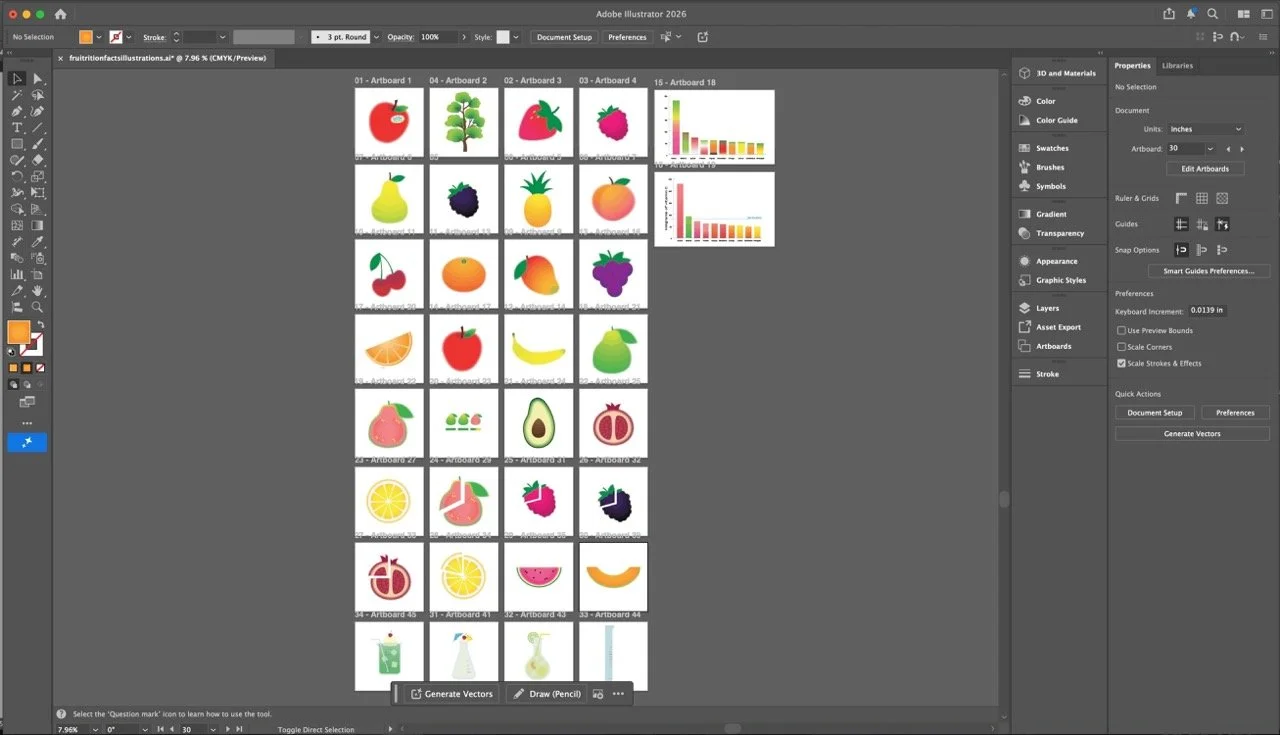Open the graphic Style dropdown

[x=515, y=37]
